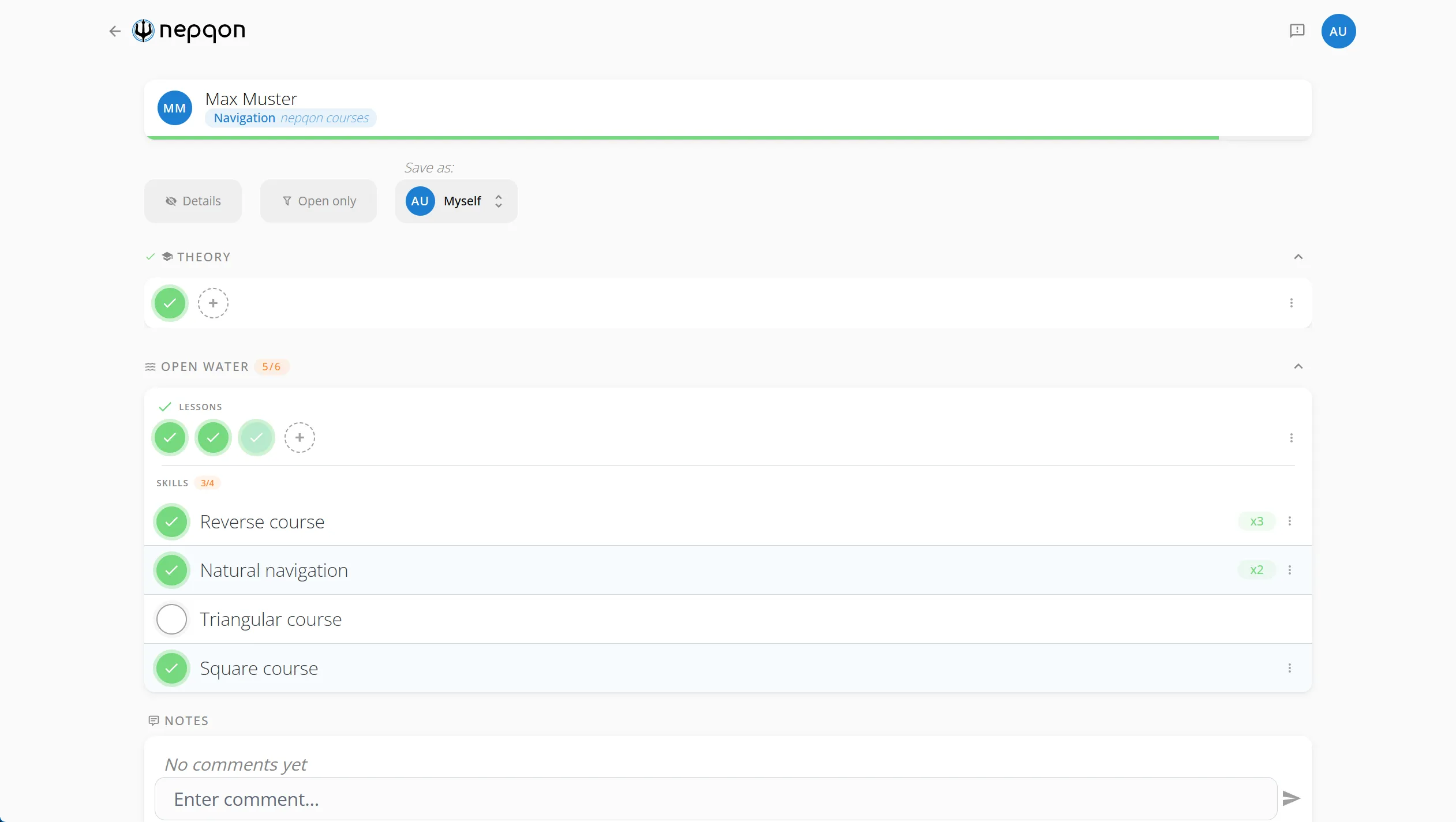This screenshot has width=1456, height=822.
Task: Send the comment with the arrow icon
Action: (x=1291, y=798)
